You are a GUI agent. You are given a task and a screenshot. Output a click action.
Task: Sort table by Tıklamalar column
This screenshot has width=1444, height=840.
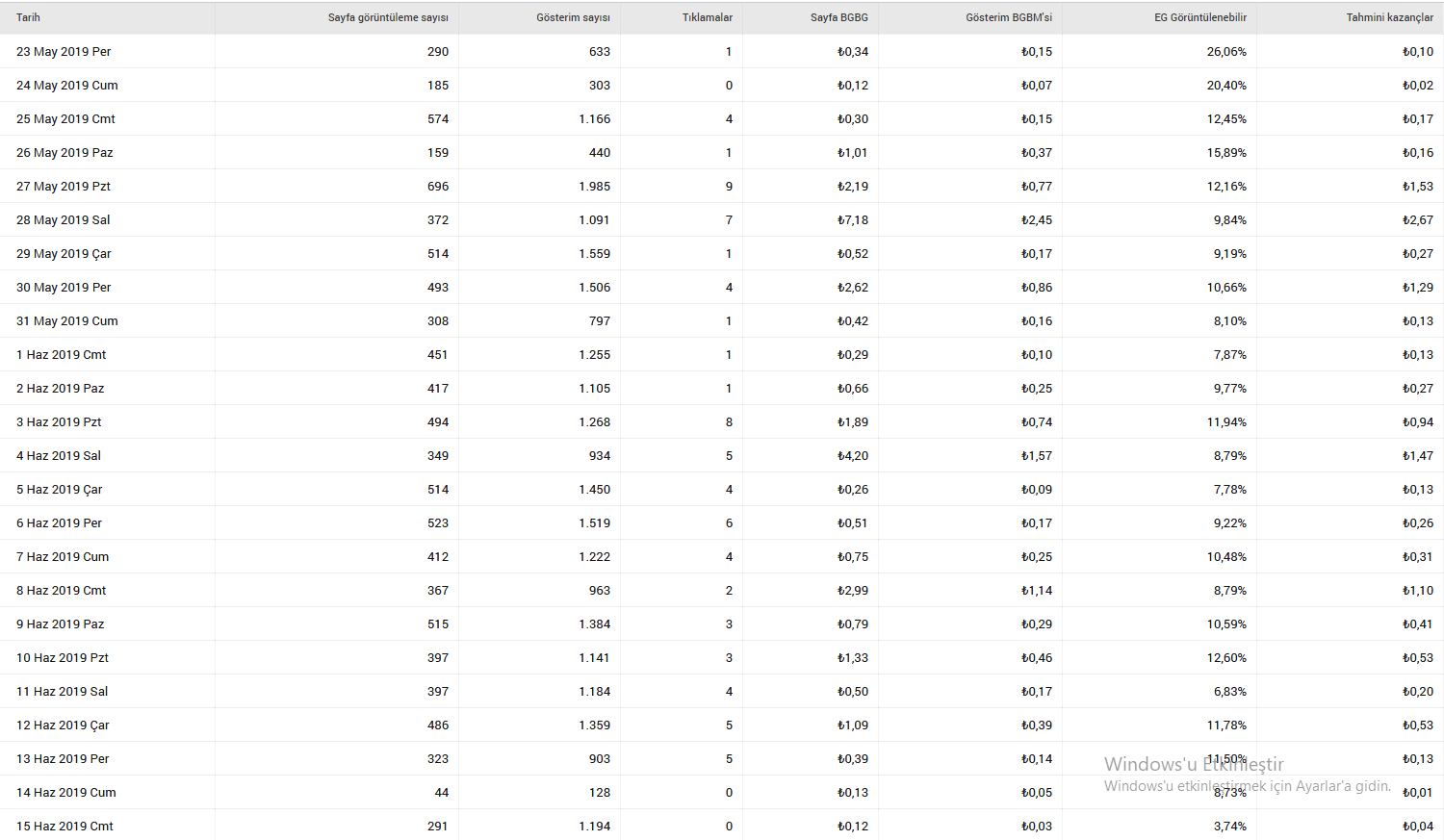[x=708, y=17]
